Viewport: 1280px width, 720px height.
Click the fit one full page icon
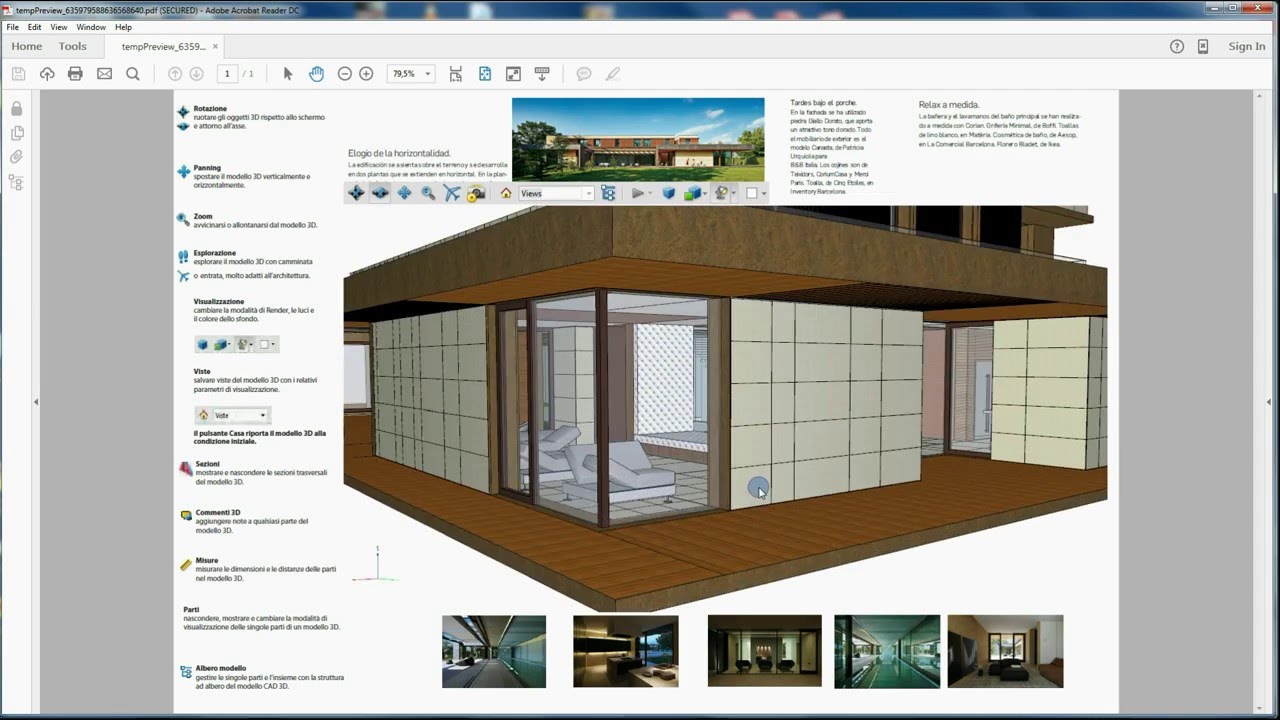pyautogui.click(x=485, y=74)
